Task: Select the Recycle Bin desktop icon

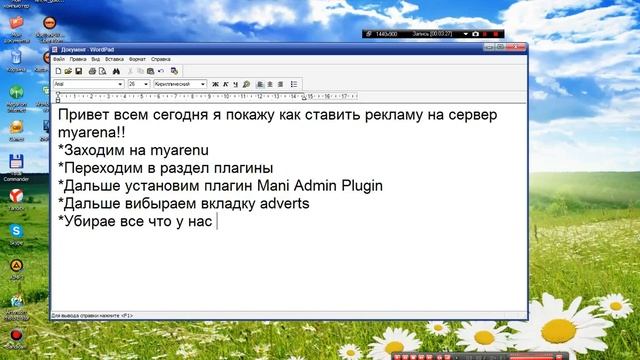Action: click(x=16, y=61)
